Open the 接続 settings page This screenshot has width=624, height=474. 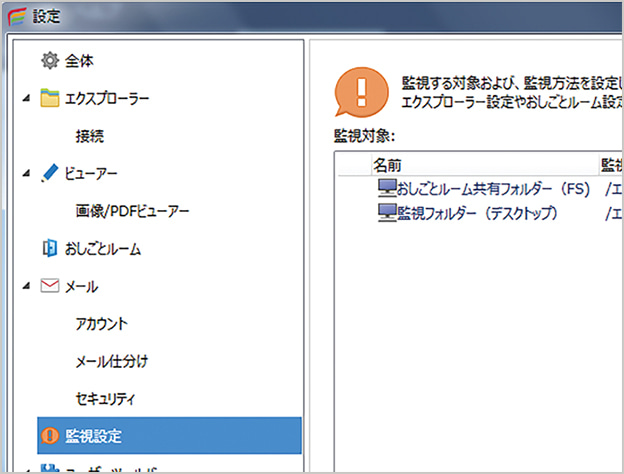(89, 136)
